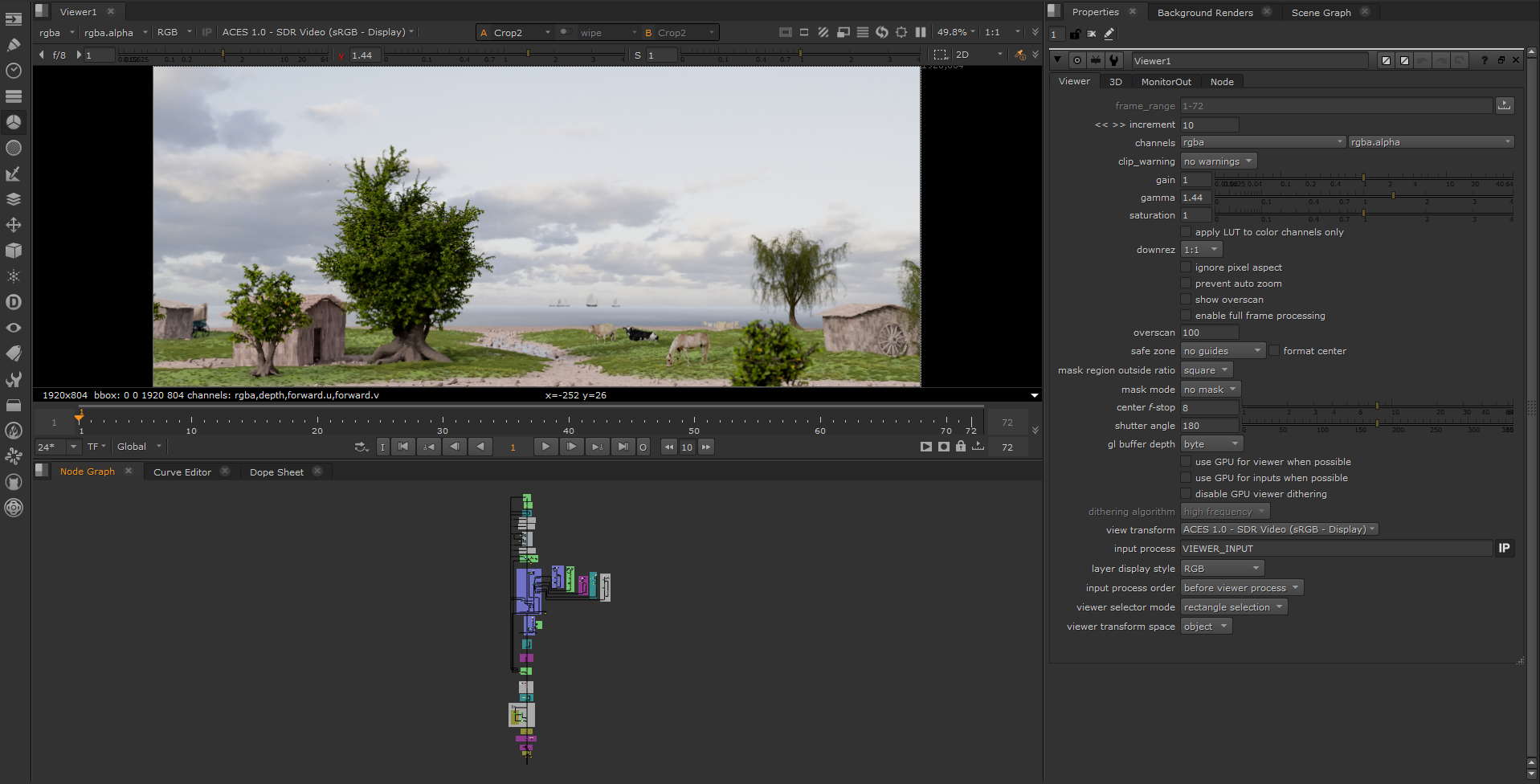
Task: Click the overscan value input field
Action: coord(1209,333)
